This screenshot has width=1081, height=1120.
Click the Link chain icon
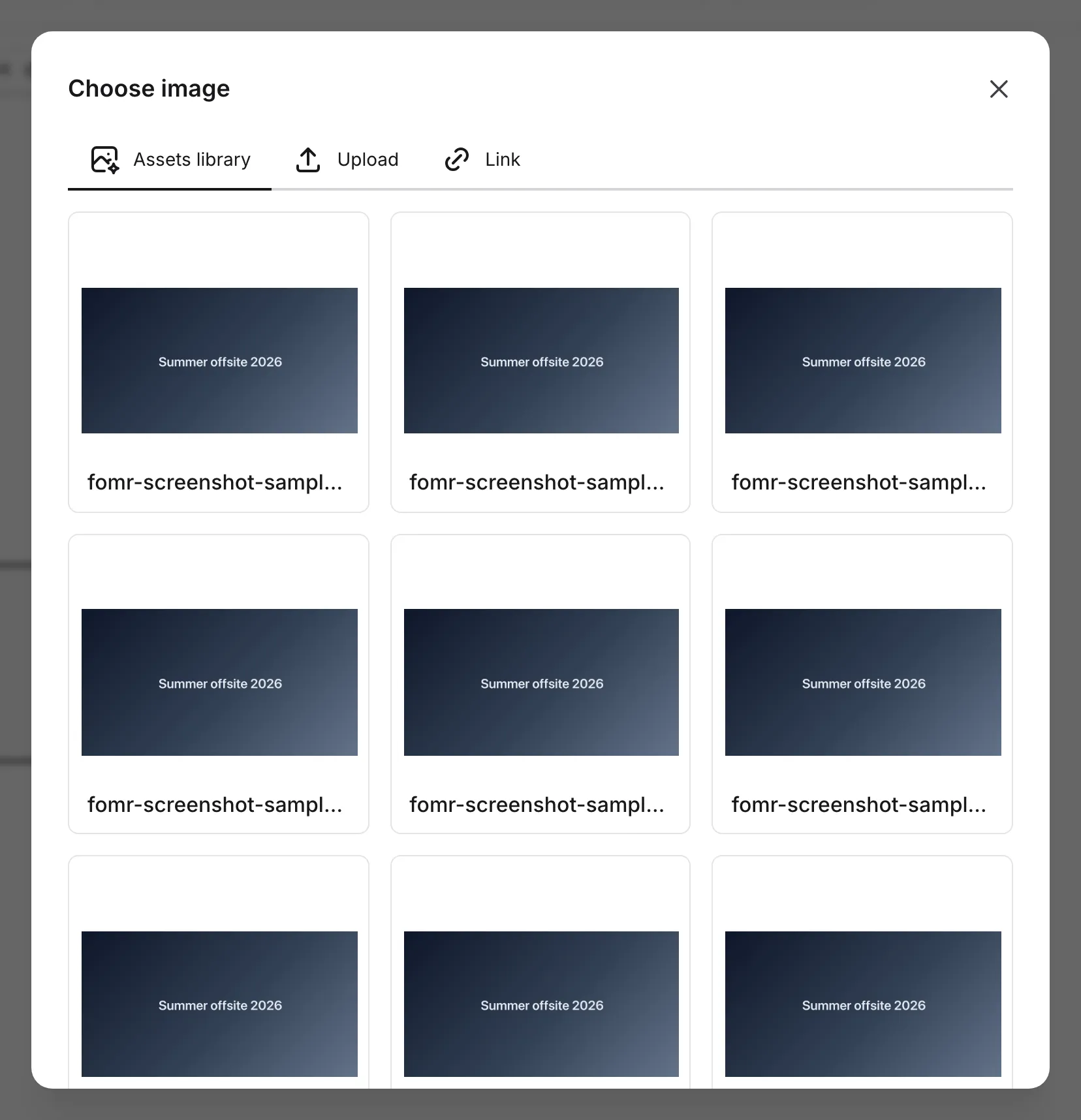(457, 159)
